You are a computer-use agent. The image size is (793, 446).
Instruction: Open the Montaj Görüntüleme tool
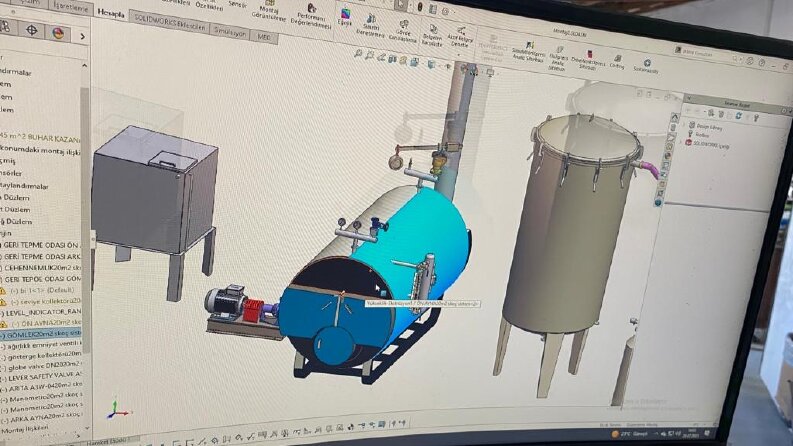click(269, 11)
